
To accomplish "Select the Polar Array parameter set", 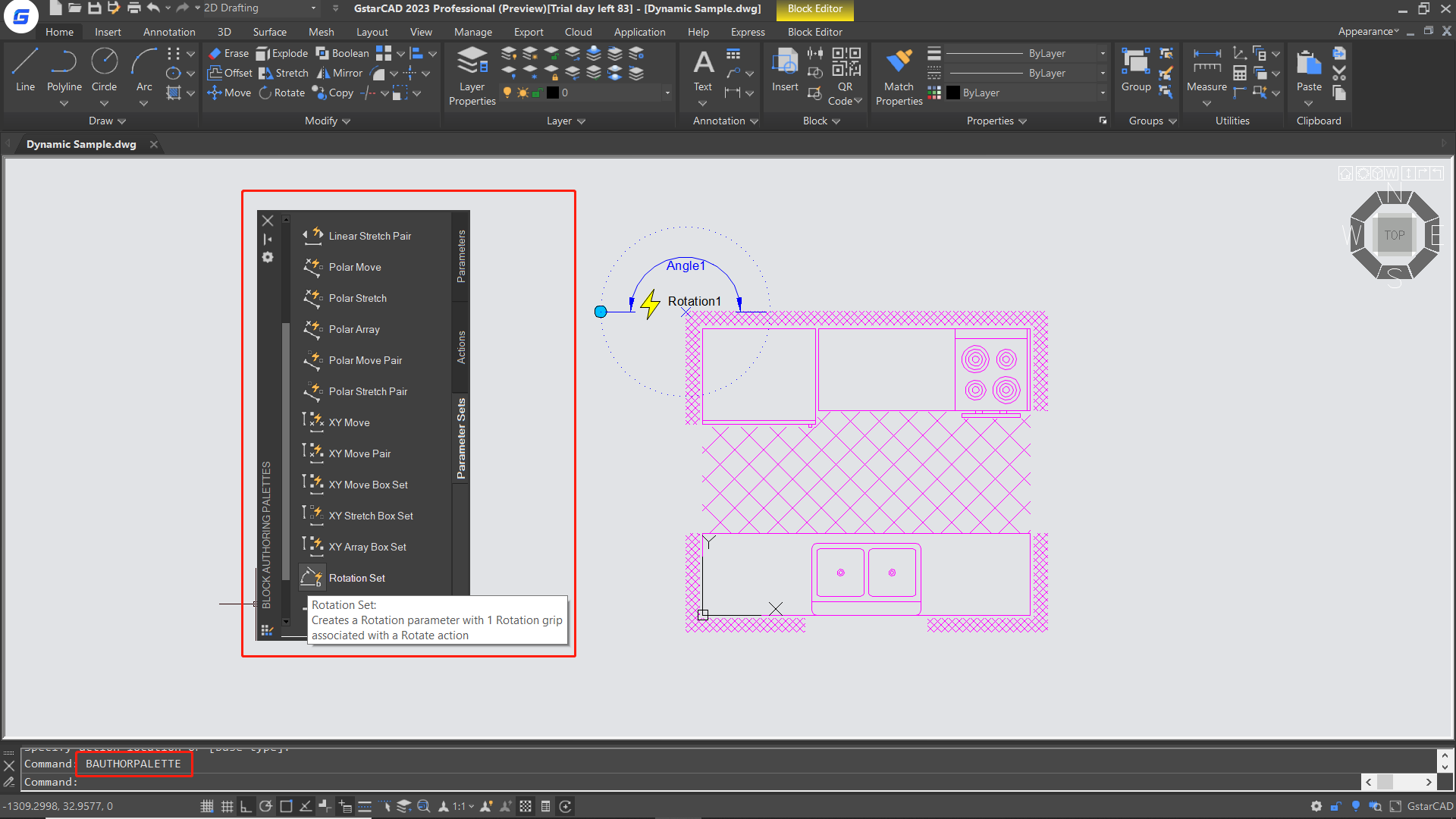I will pos(354,329).
